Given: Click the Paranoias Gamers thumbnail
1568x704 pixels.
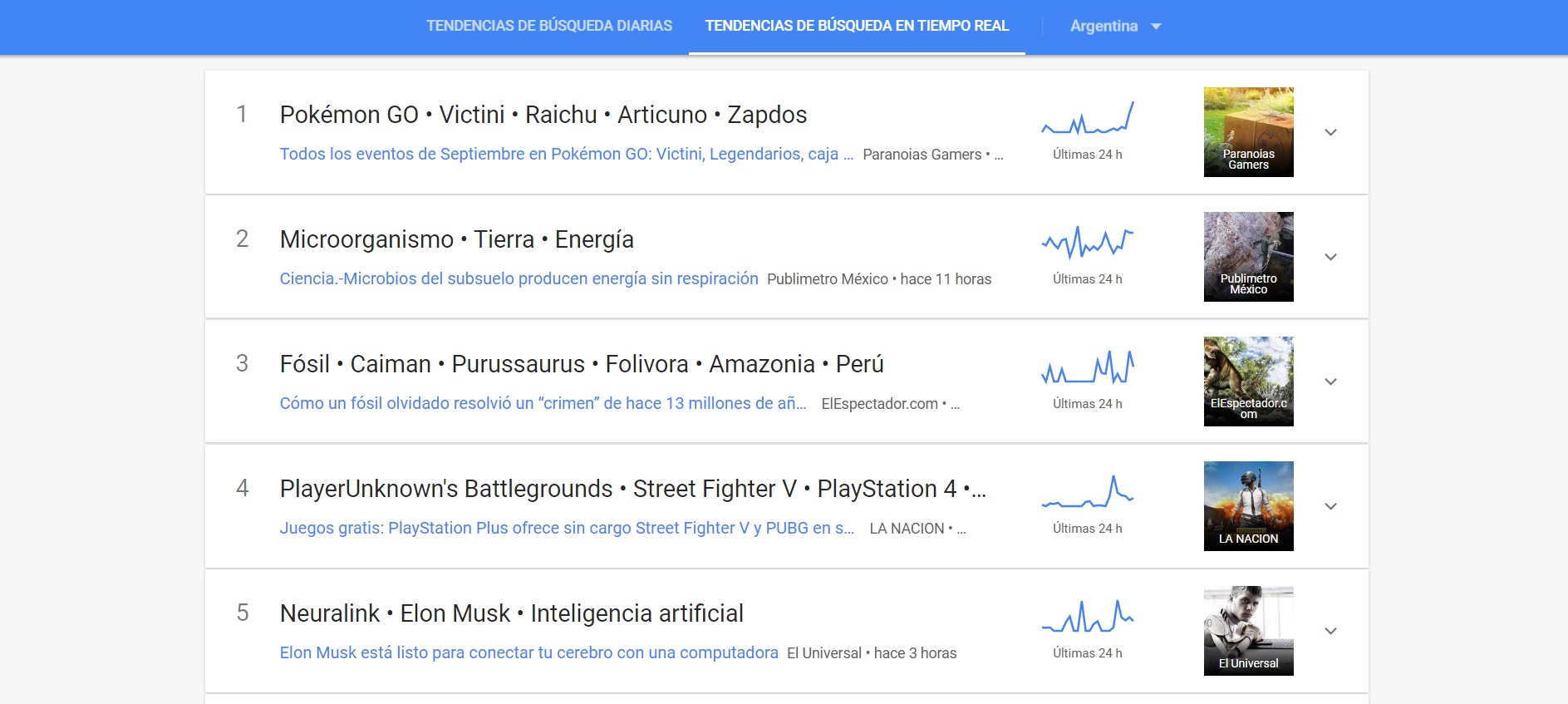Looking at the screenshot, I should (1248, 132).
